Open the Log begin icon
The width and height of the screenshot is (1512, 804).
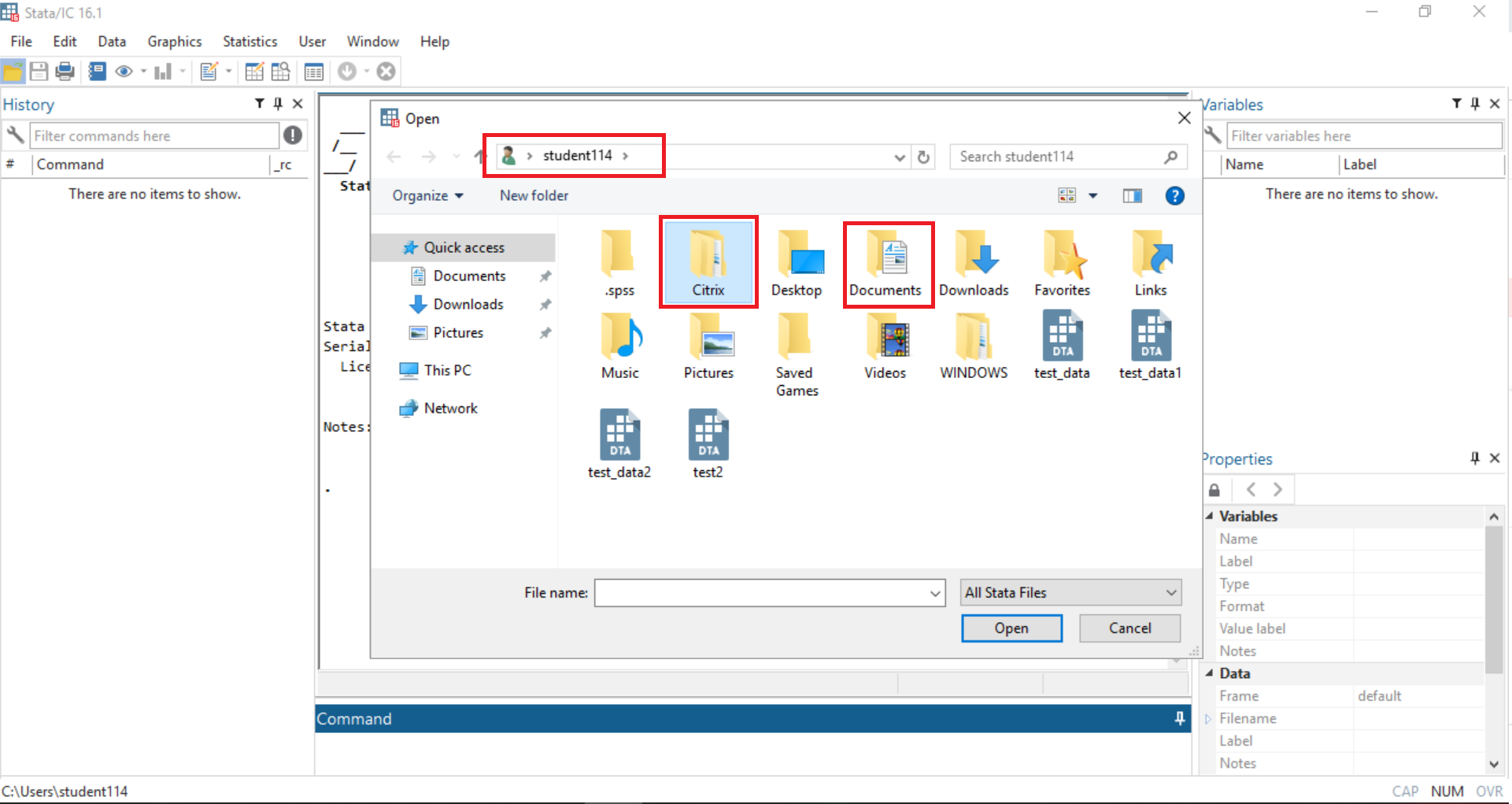tap(96, 72)
